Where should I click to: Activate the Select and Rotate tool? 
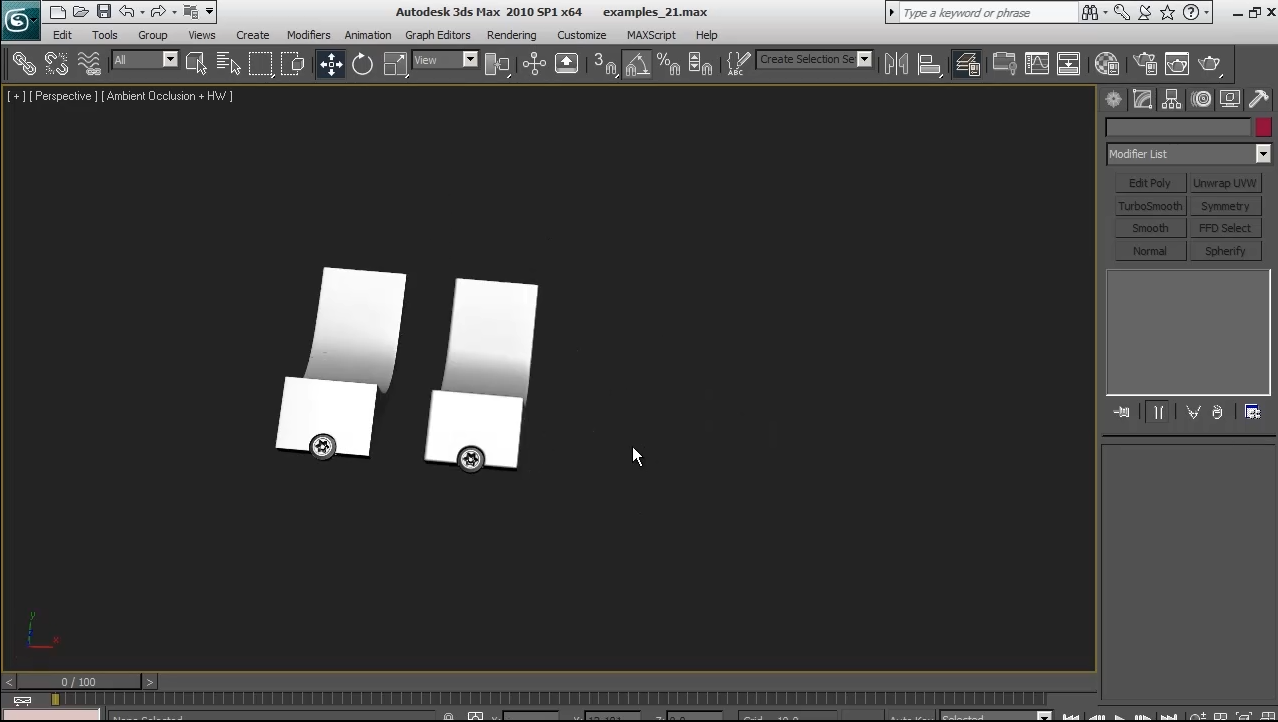click(362, 64)
